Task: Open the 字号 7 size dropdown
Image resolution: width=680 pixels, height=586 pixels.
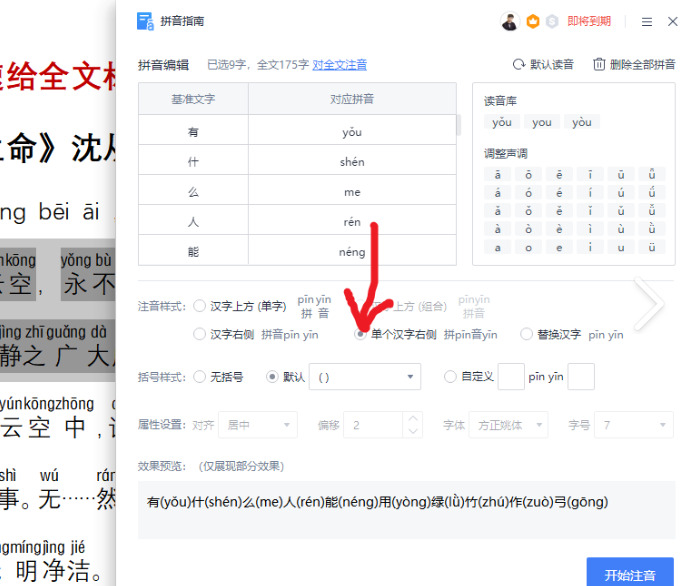Action: pyautogui.click(x=634, y=425)
